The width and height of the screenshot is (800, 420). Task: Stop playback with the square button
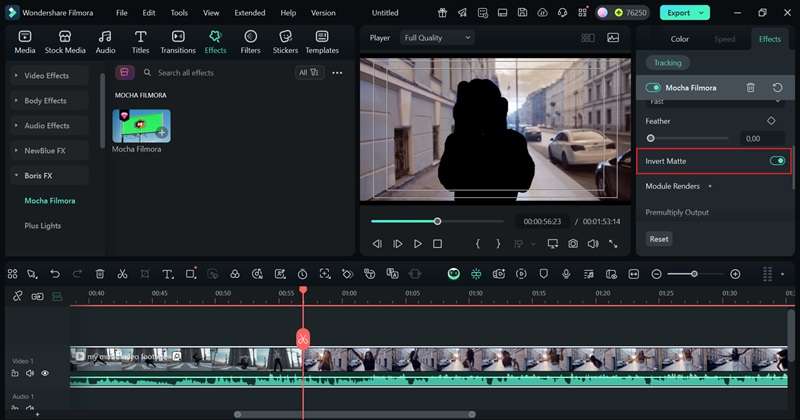(437, 244)
